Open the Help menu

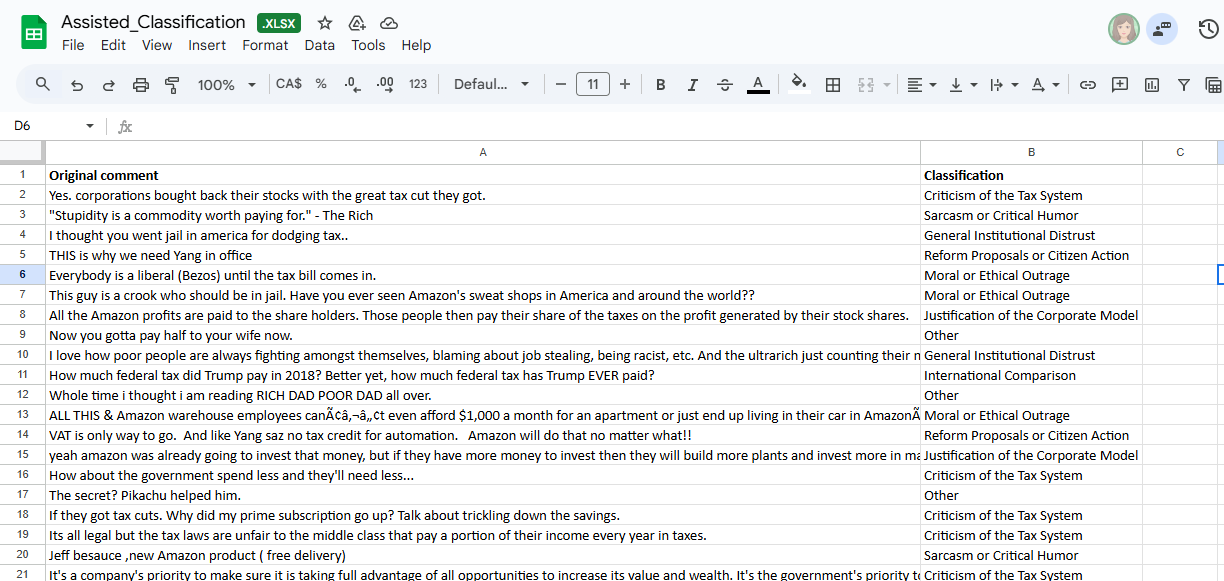point(416,45)
